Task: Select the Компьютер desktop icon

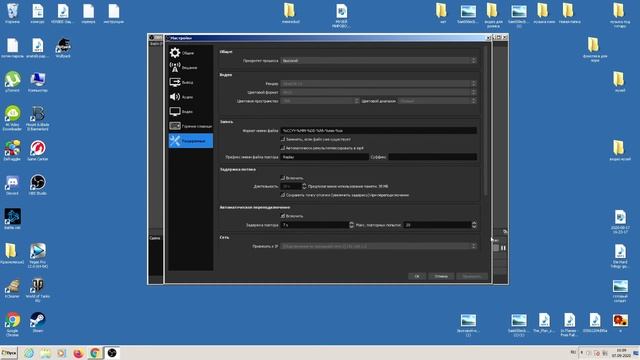Action: [x=38, y=82]
